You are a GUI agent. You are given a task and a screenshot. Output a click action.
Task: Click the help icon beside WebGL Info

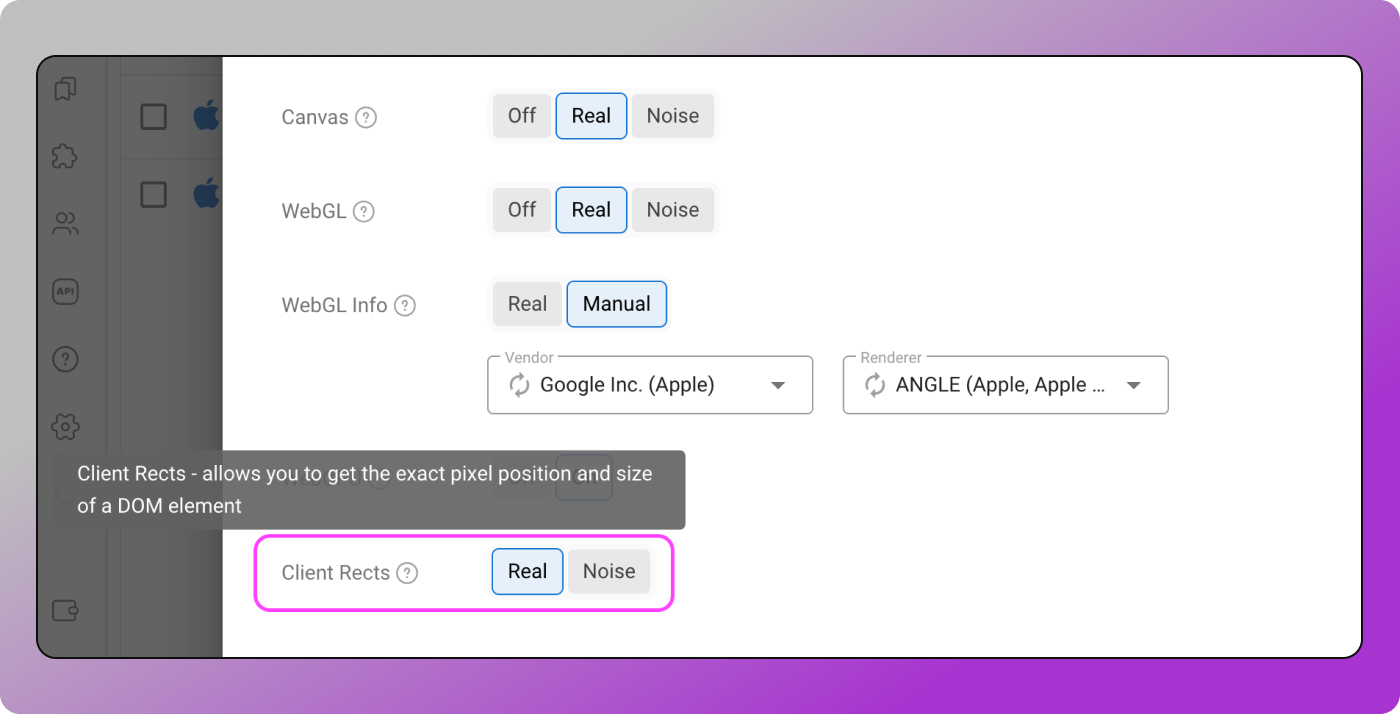click(404, 305)
